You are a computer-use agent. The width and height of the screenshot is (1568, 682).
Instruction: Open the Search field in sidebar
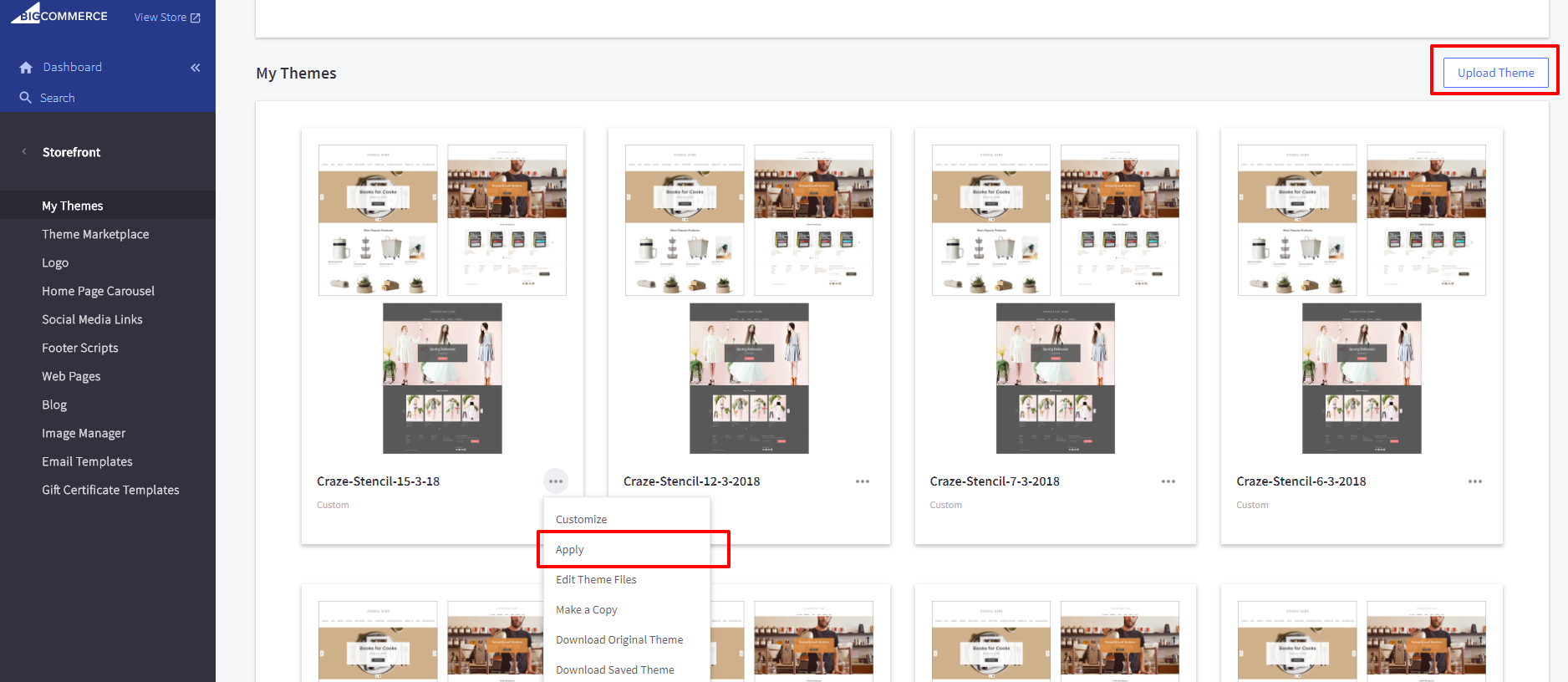[x=58, y=98]
